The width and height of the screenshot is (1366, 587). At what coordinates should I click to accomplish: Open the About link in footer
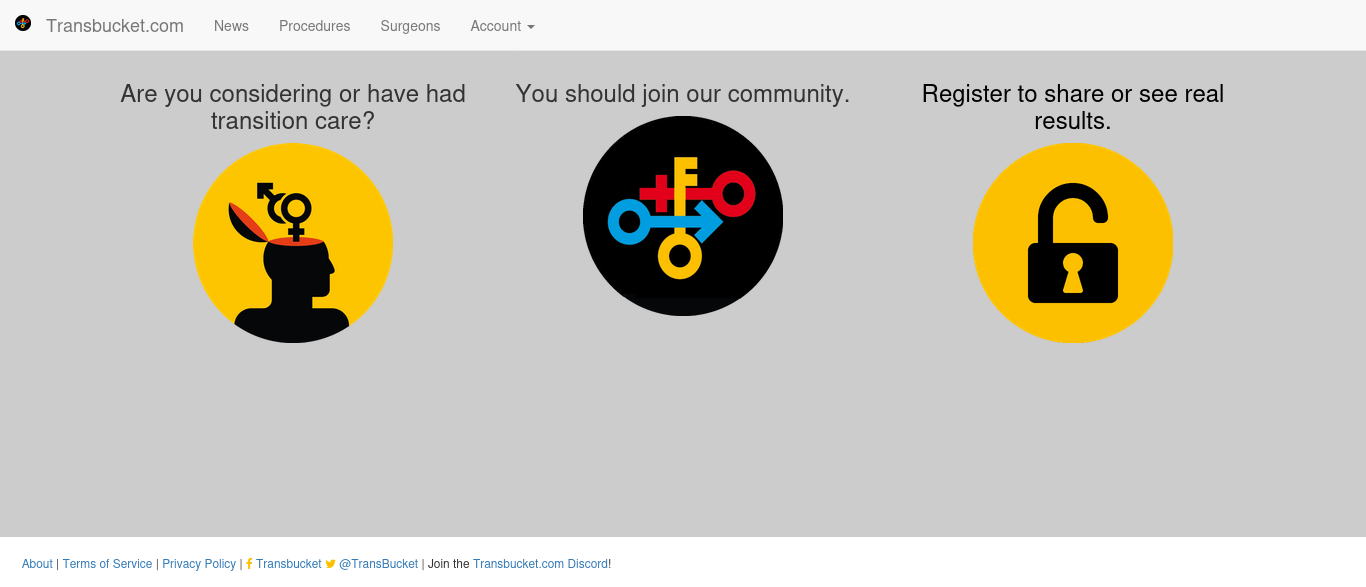coord(37,564)
